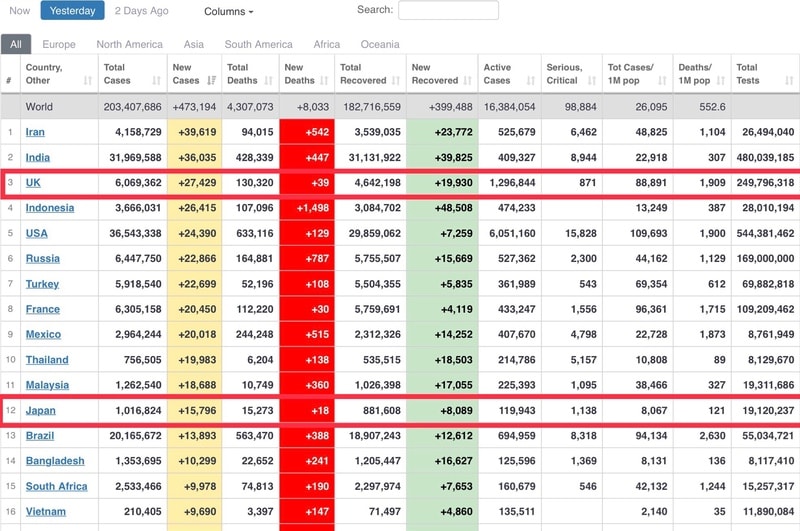Screen dimensions: 800x531
Task: Open the South Africa country link
Action: coord(57,486)
